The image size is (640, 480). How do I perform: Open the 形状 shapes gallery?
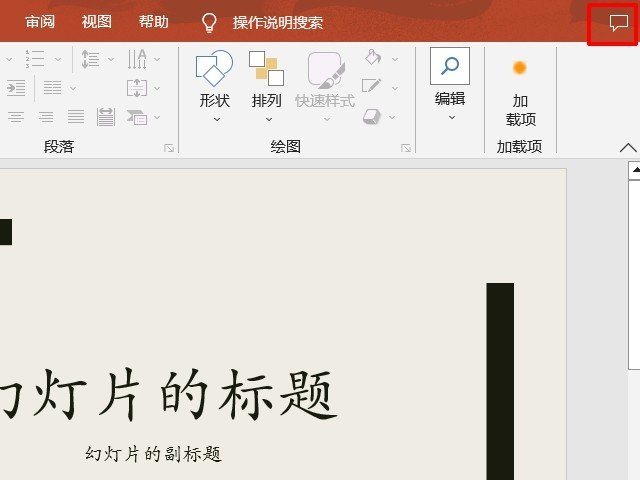point(214,87)
